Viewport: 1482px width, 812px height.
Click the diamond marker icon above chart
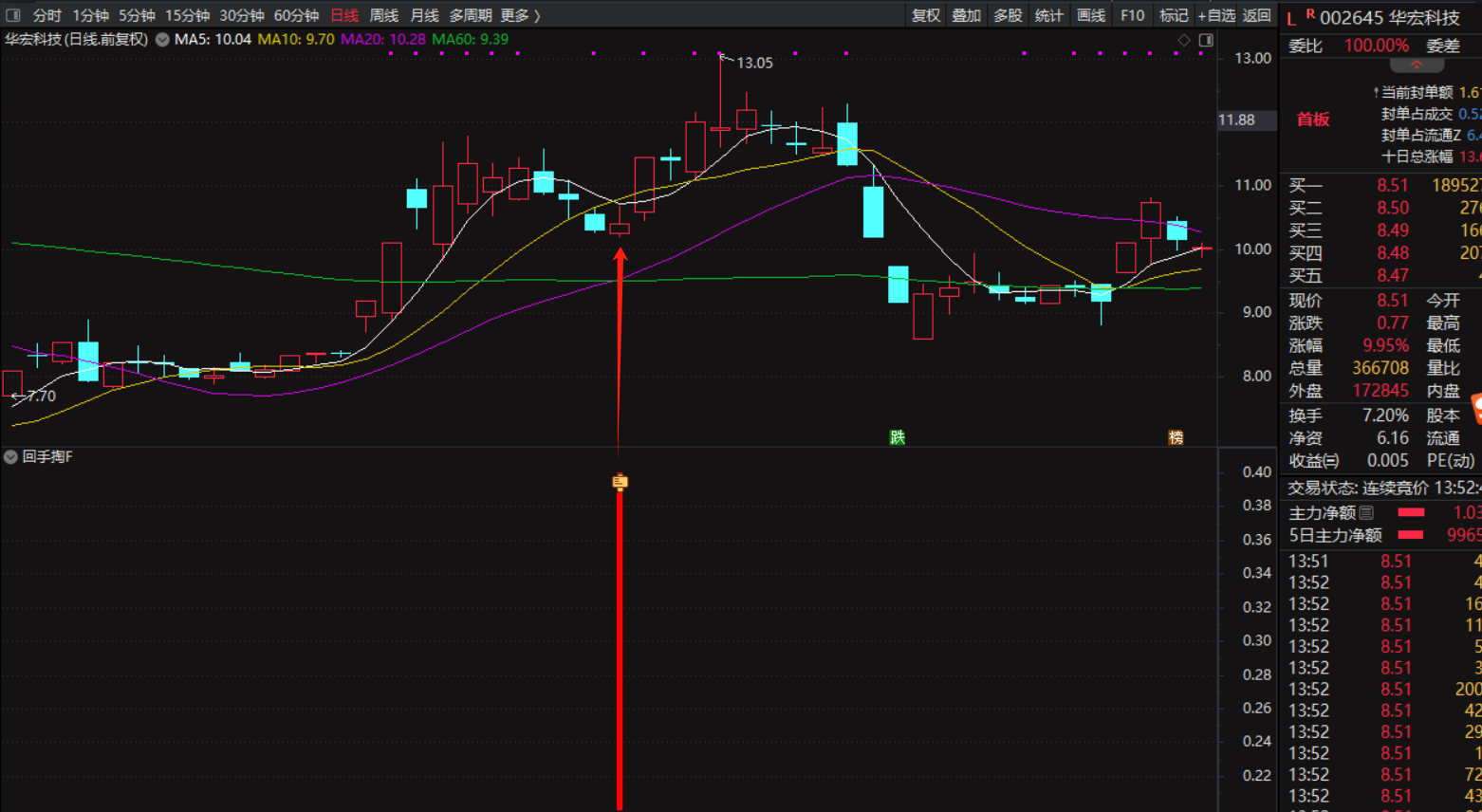(1183, 40)
